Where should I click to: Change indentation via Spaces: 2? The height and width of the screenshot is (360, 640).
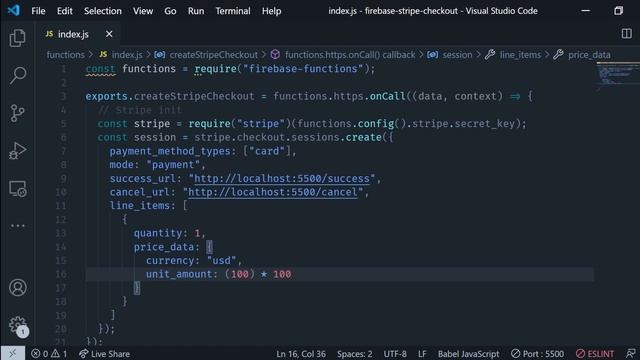coord(354,354)
